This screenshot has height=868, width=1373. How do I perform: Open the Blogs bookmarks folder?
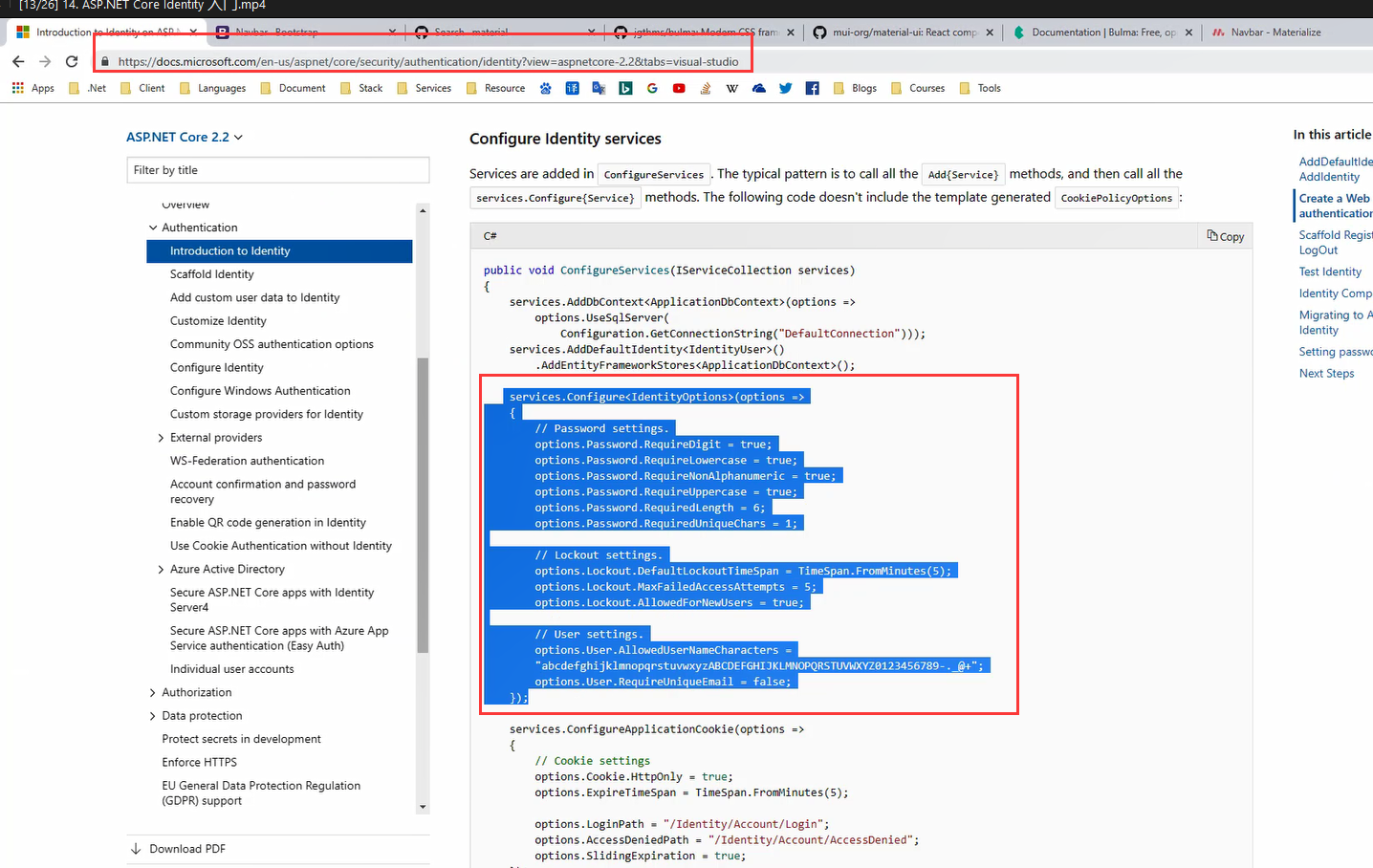pyautogui.click(x=855, y=88)
